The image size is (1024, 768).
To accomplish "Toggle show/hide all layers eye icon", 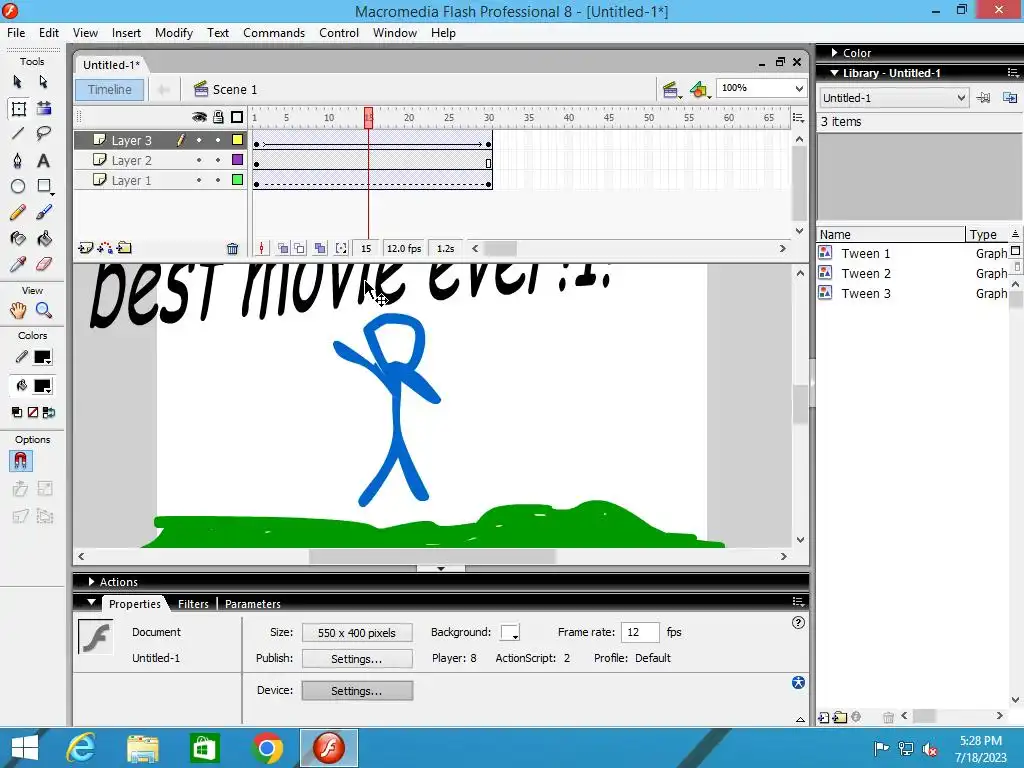I will click(x=199, y=117).
